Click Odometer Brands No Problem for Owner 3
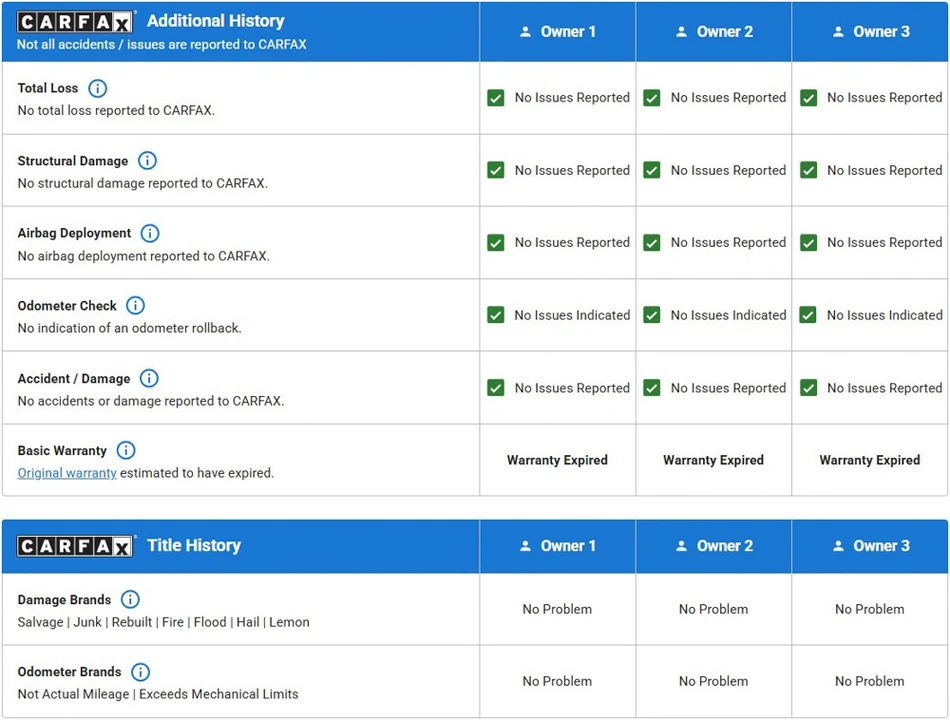The image size is (950, 720). [x=870, y=681]
